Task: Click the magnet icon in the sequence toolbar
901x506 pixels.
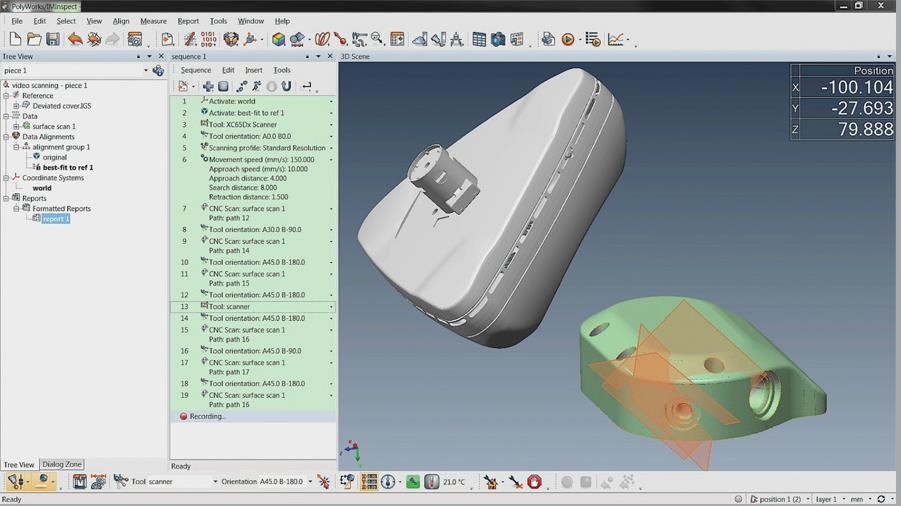Action: [286, 87]
